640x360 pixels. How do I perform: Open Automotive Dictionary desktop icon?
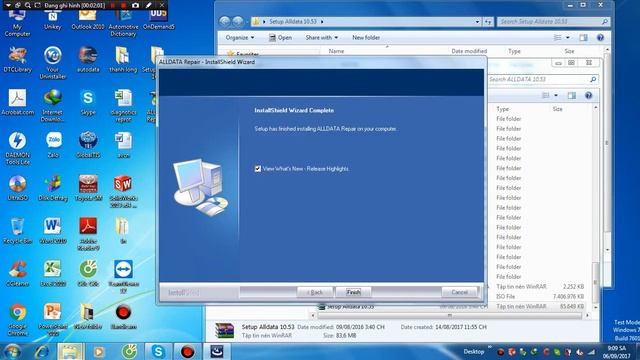123,23
